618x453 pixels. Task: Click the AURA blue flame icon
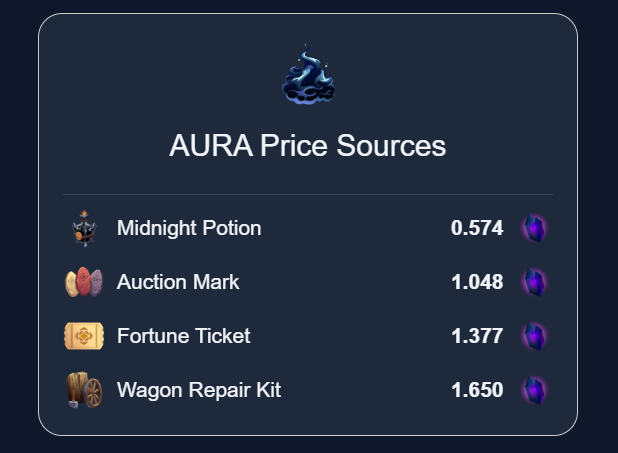(x=308, y=77)
